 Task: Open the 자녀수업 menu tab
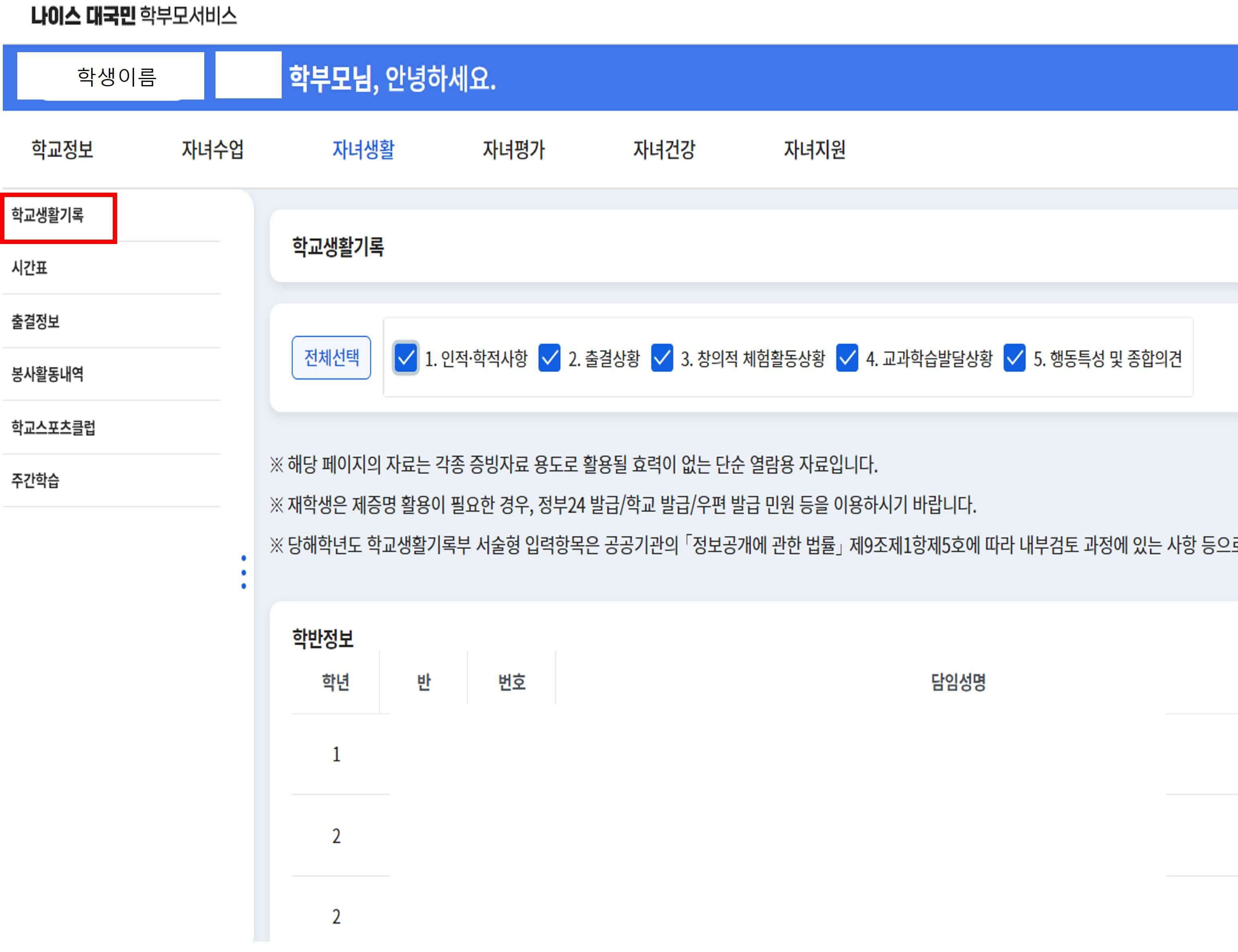(x=212, y=150)
